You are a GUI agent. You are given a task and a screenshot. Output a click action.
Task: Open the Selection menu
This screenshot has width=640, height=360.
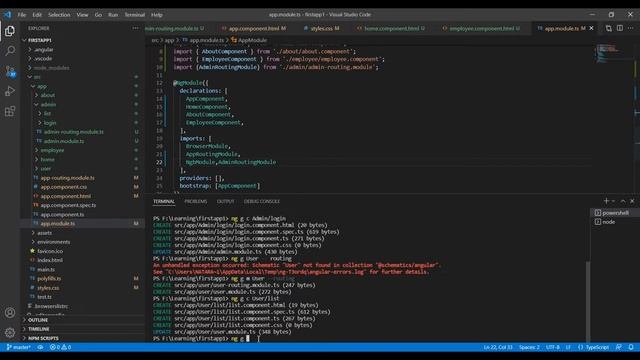coord(59,15)
